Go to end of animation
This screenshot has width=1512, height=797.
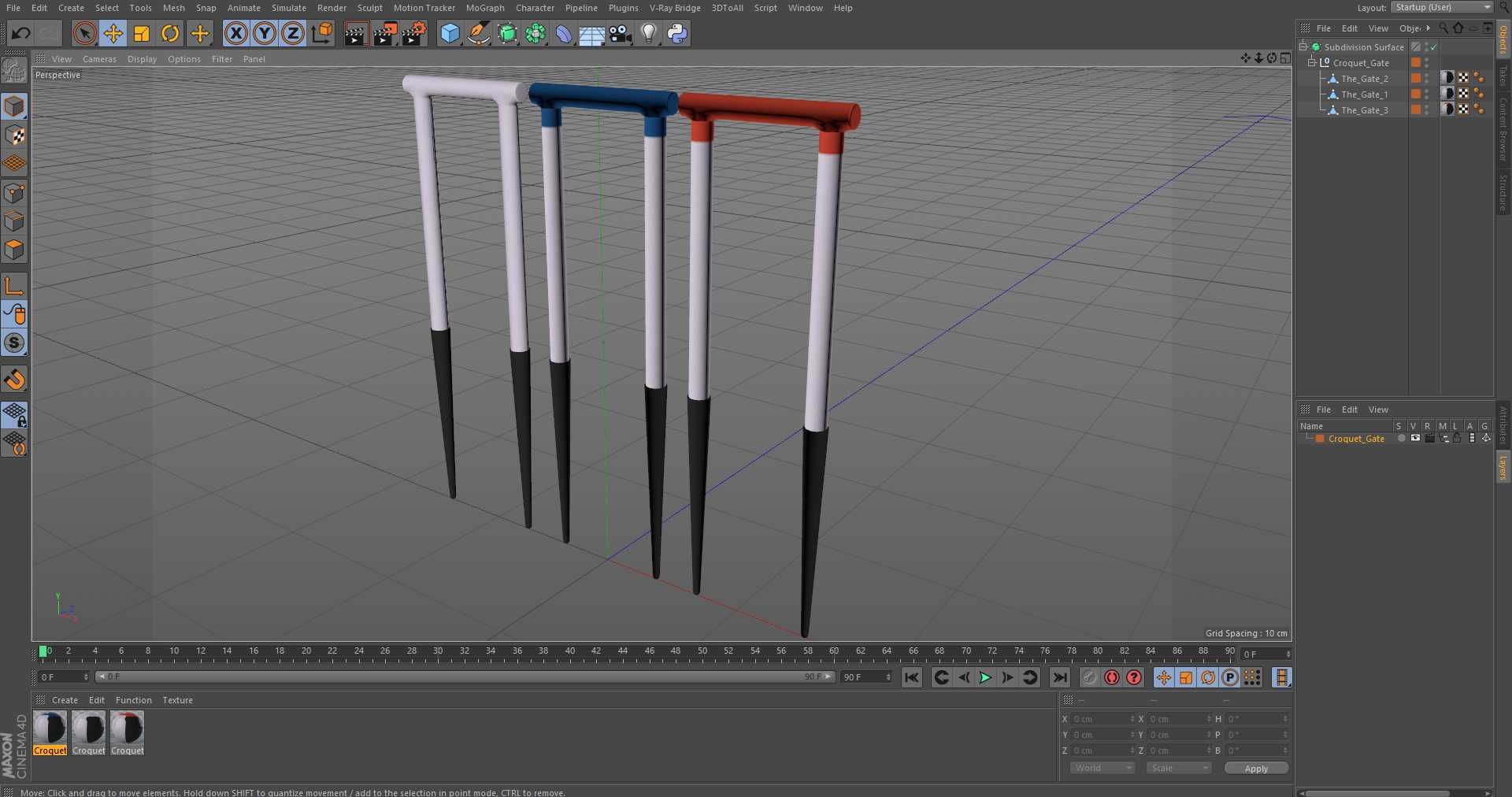[x=1060, y=677]
